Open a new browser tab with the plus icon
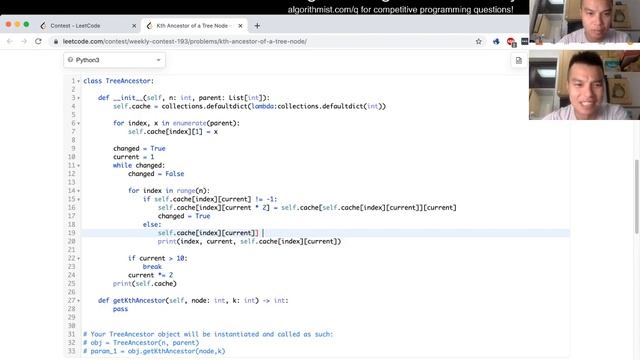This screenshot has height=360, width=640. tap(257, 26)
